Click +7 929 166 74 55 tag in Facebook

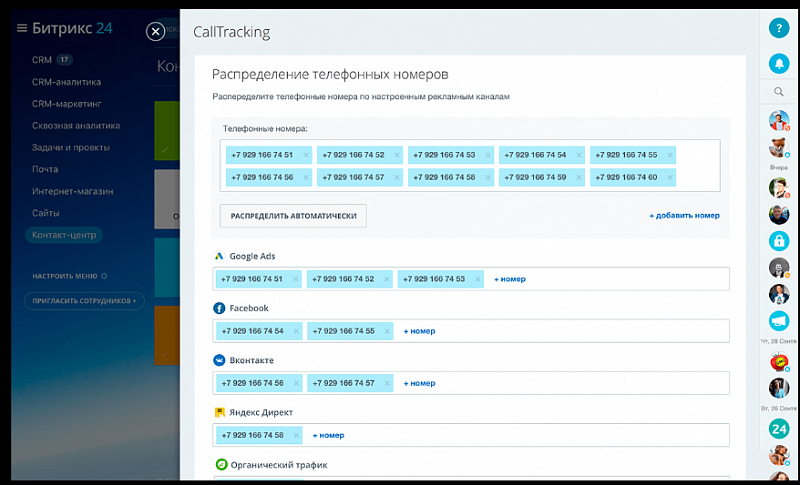[350, 331]
